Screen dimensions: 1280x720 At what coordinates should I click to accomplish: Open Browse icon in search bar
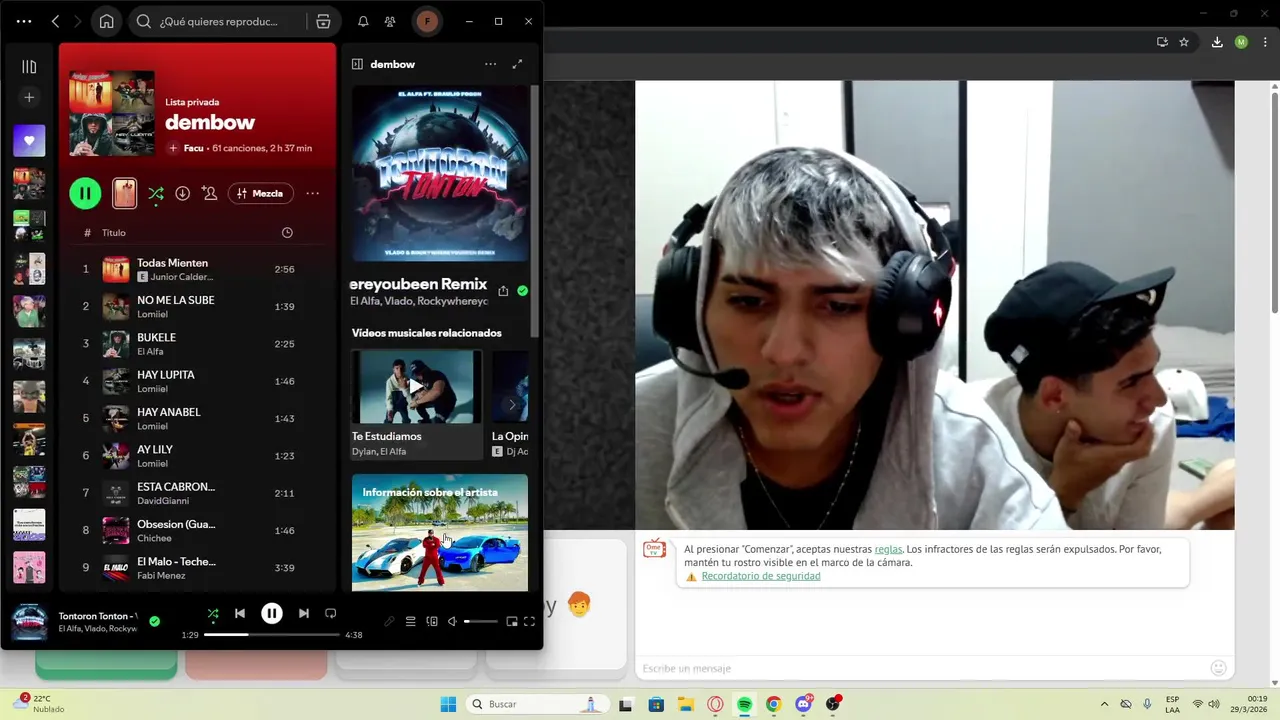tap(322, 21)
